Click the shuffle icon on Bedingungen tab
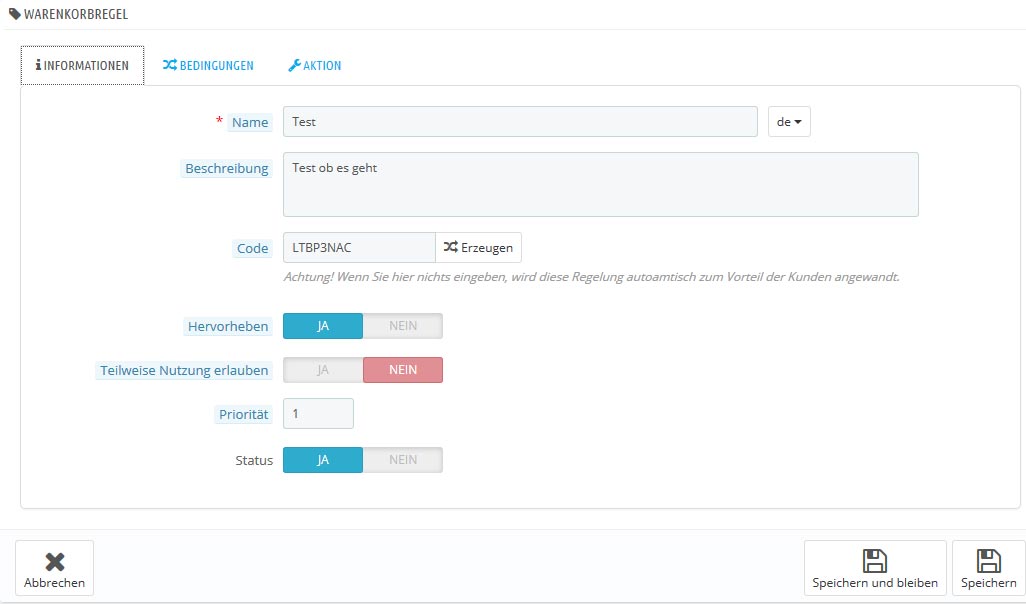Viewport: 1026px width, 604px height. click(x=169, y=65)
